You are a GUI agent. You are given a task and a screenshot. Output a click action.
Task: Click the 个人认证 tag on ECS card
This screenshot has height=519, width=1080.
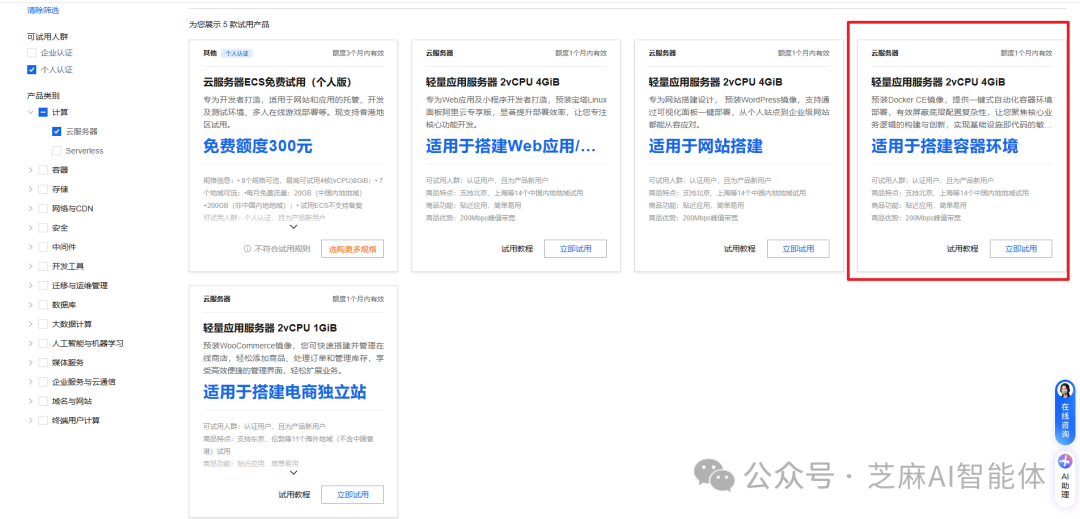pos(238,53)
